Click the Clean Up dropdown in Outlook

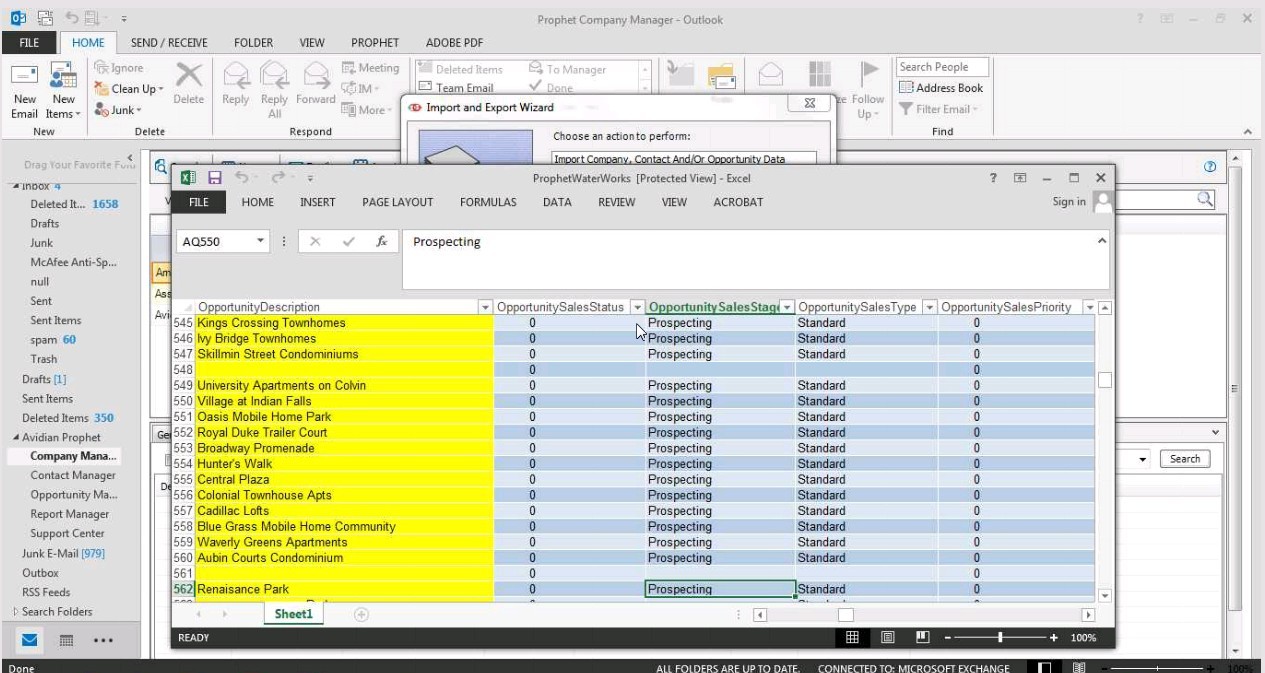coord(128,89)
